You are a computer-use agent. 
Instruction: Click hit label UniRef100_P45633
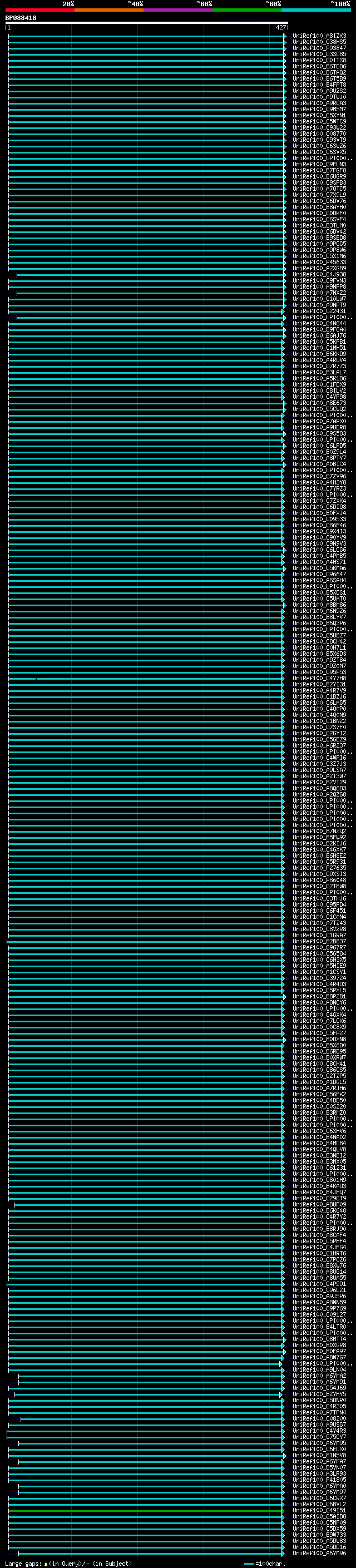click(319, 263)
